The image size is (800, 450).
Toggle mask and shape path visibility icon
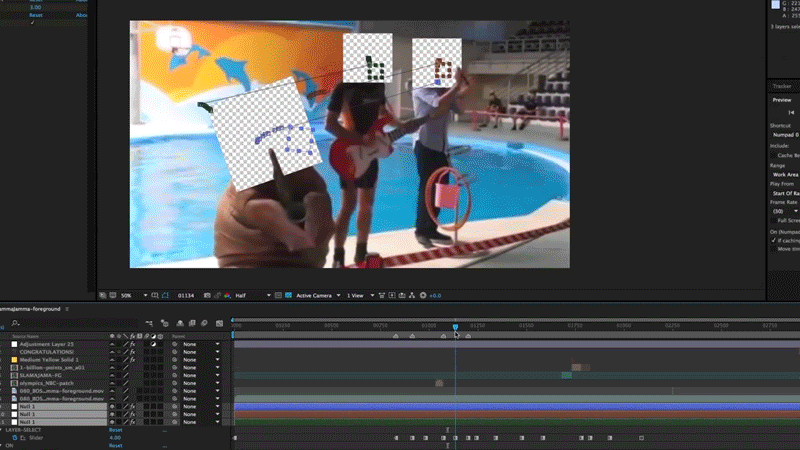(x=165, y=295)
